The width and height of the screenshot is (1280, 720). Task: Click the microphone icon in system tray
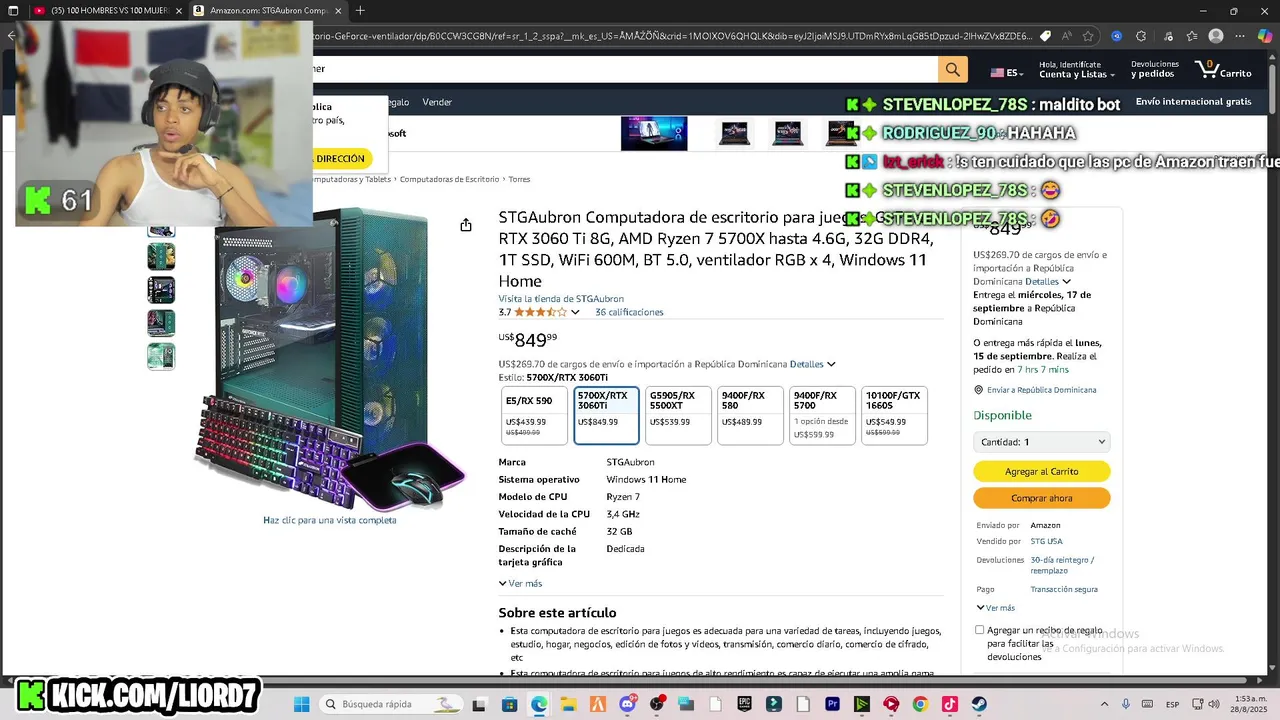tap(1126, 704)
